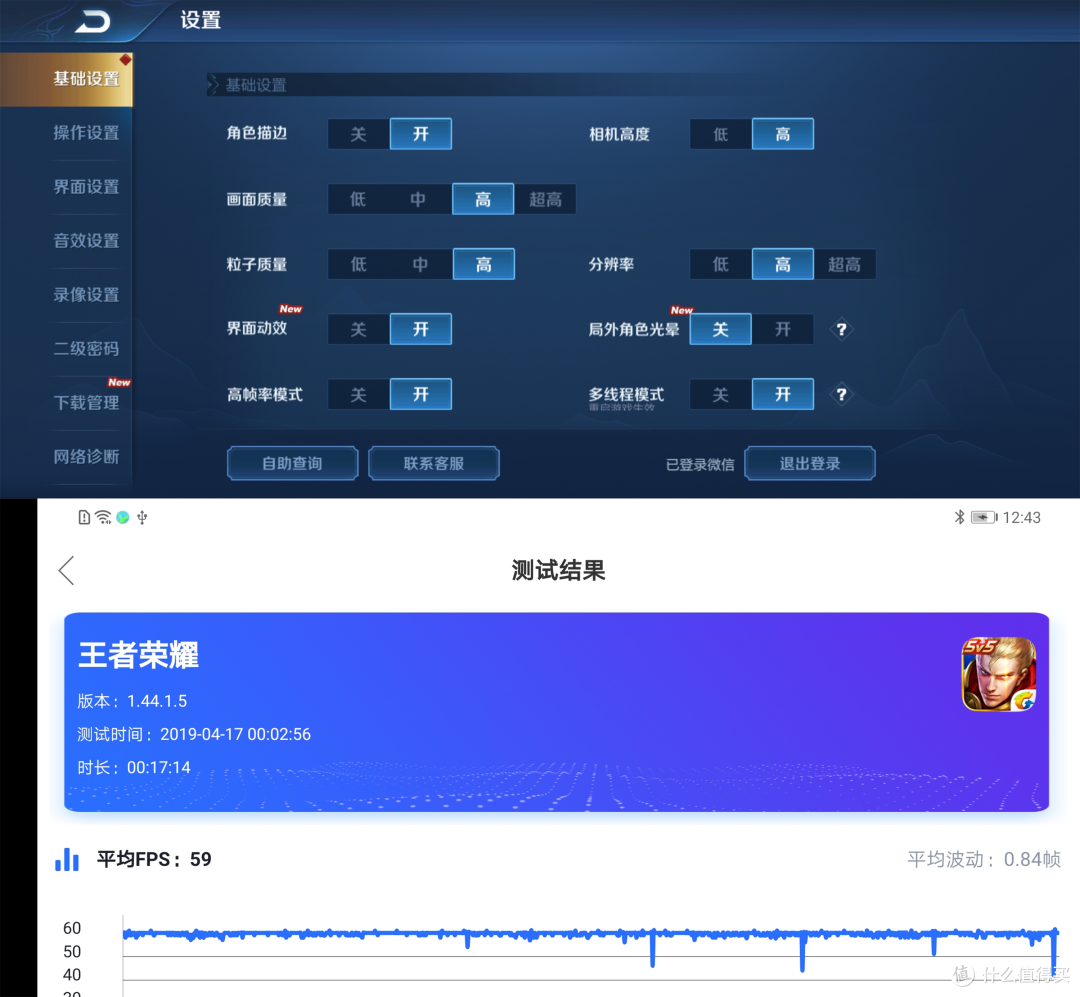Open the 操作设置 tab
Image resolution: width=1080 pixels, height=997 pixels.
(x=87, y=133)
